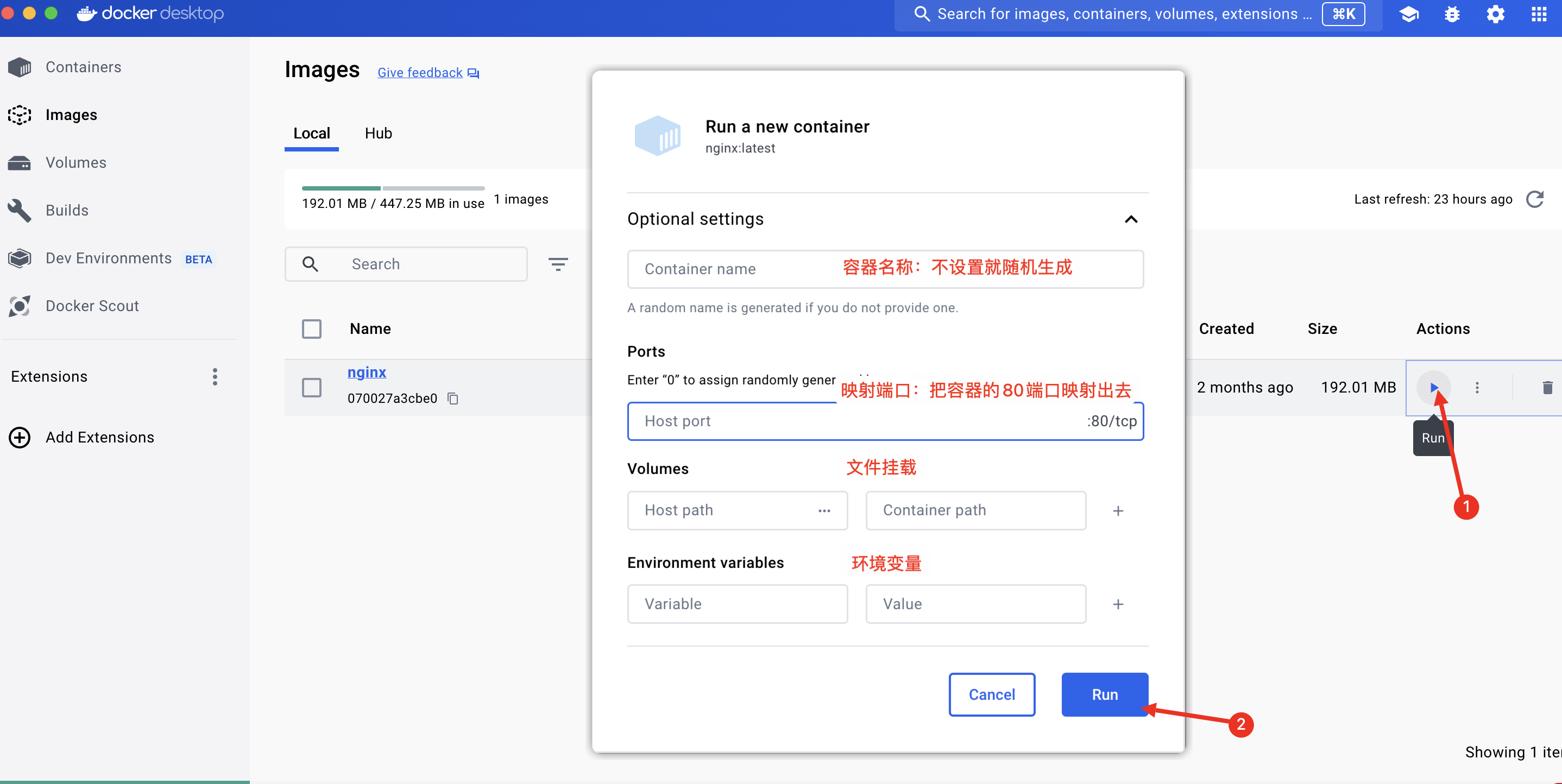The width and height of the screenshot is (1562, 784).
Task: Add another environment variable plus button
Action: pos(1118,604)
